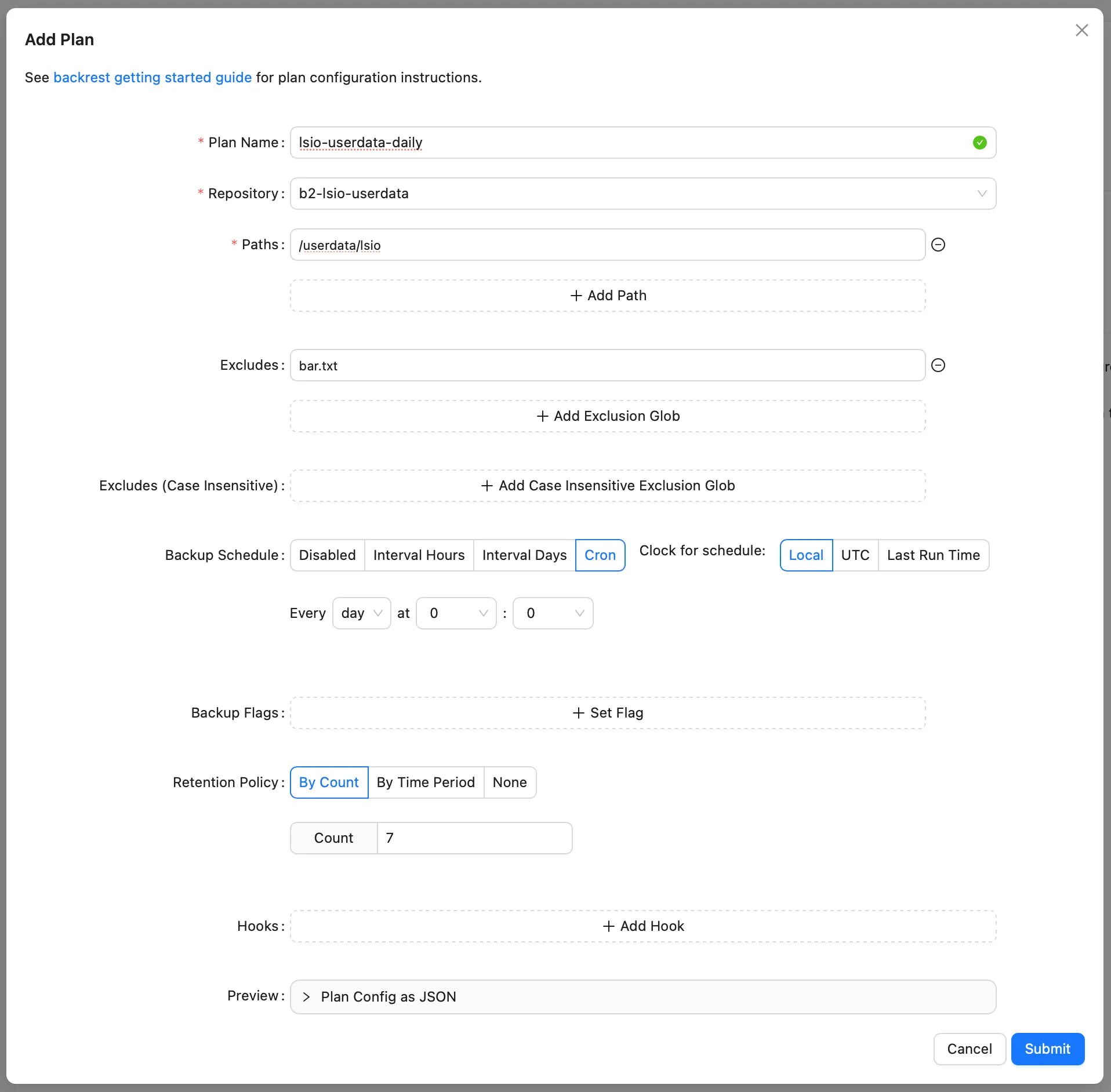Click Add Case Insensitive Exclusion Glob
The width and height of the screenshot is (1111, 1092).
pos(608,486)
